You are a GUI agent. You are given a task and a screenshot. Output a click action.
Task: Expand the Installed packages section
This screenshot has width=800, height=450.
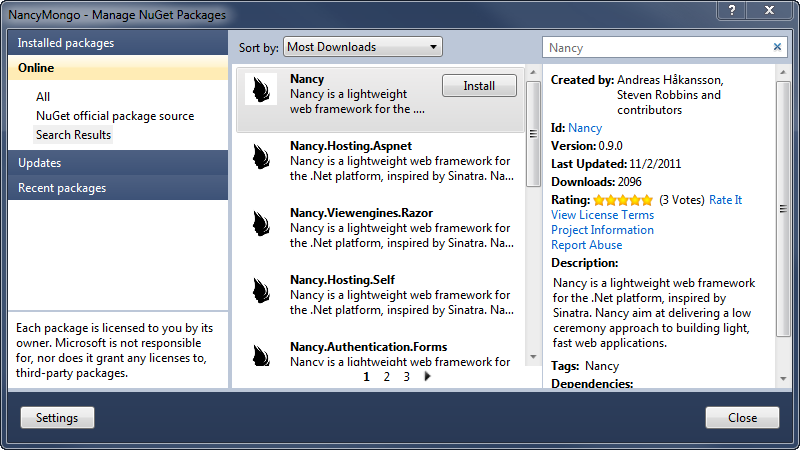tap(118, 43)
